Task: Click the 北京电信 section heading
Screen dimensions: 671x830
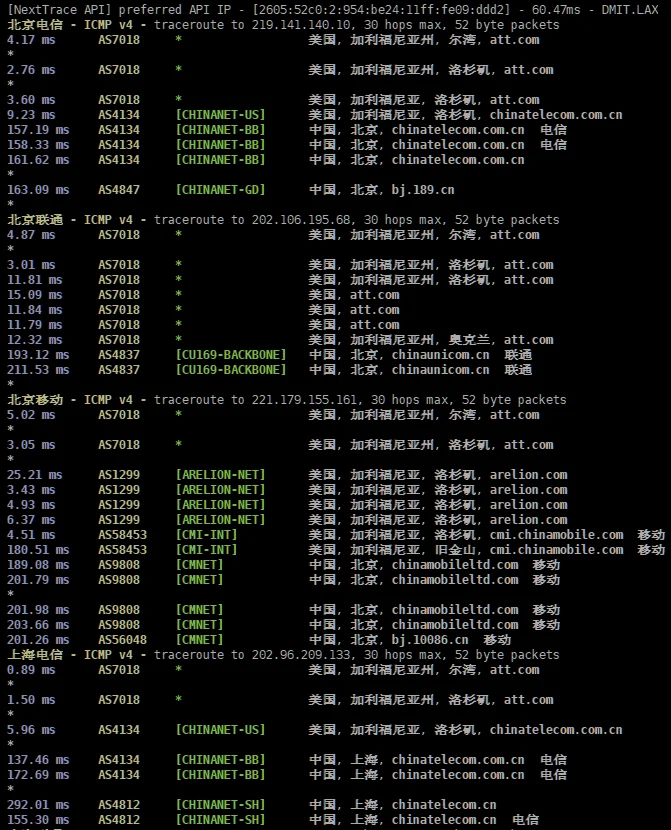Action: point(35,25)
